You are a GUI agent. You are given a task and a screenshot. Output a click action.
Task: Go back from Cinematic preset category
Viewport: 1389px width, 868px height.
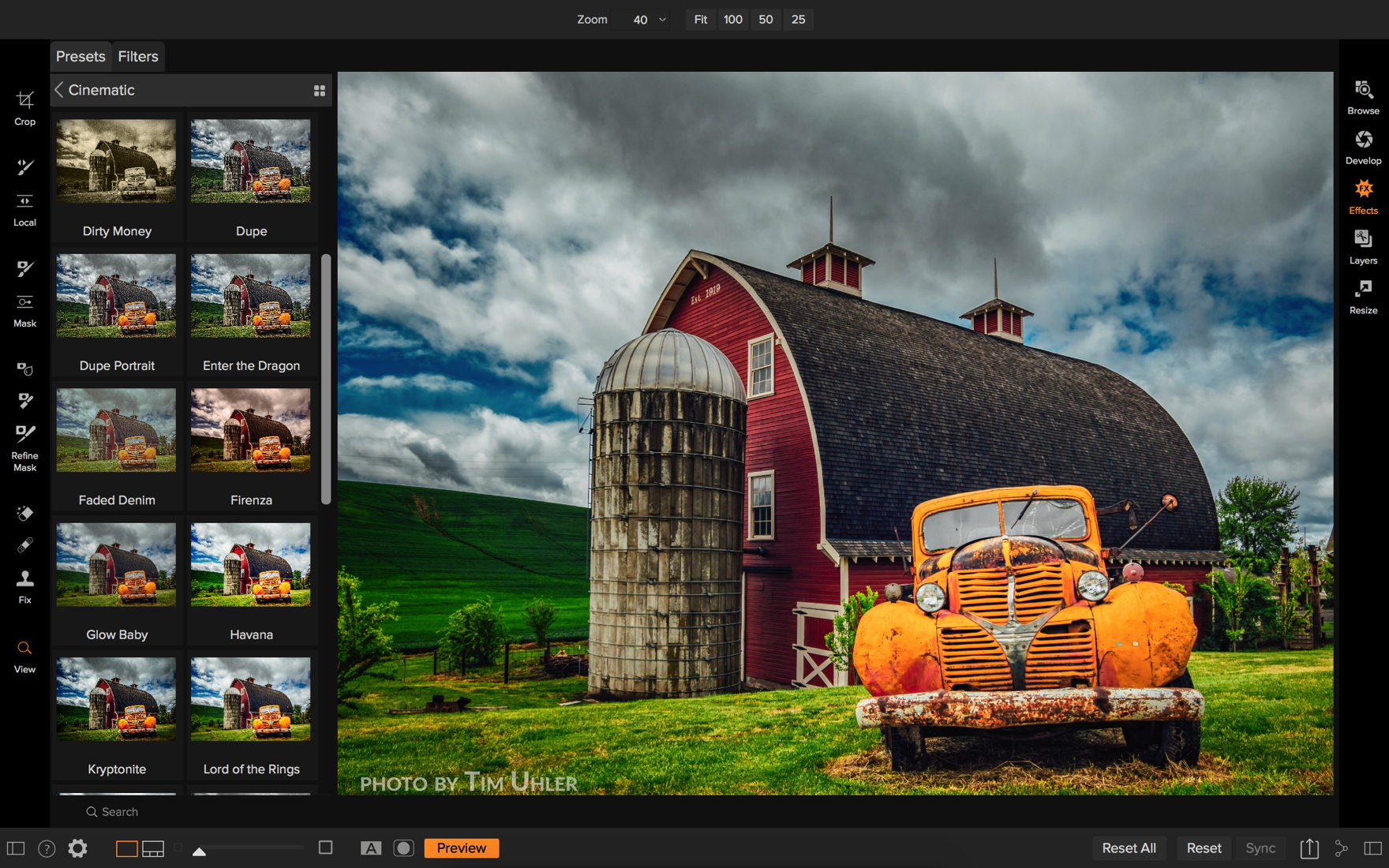tap(59, 90)
